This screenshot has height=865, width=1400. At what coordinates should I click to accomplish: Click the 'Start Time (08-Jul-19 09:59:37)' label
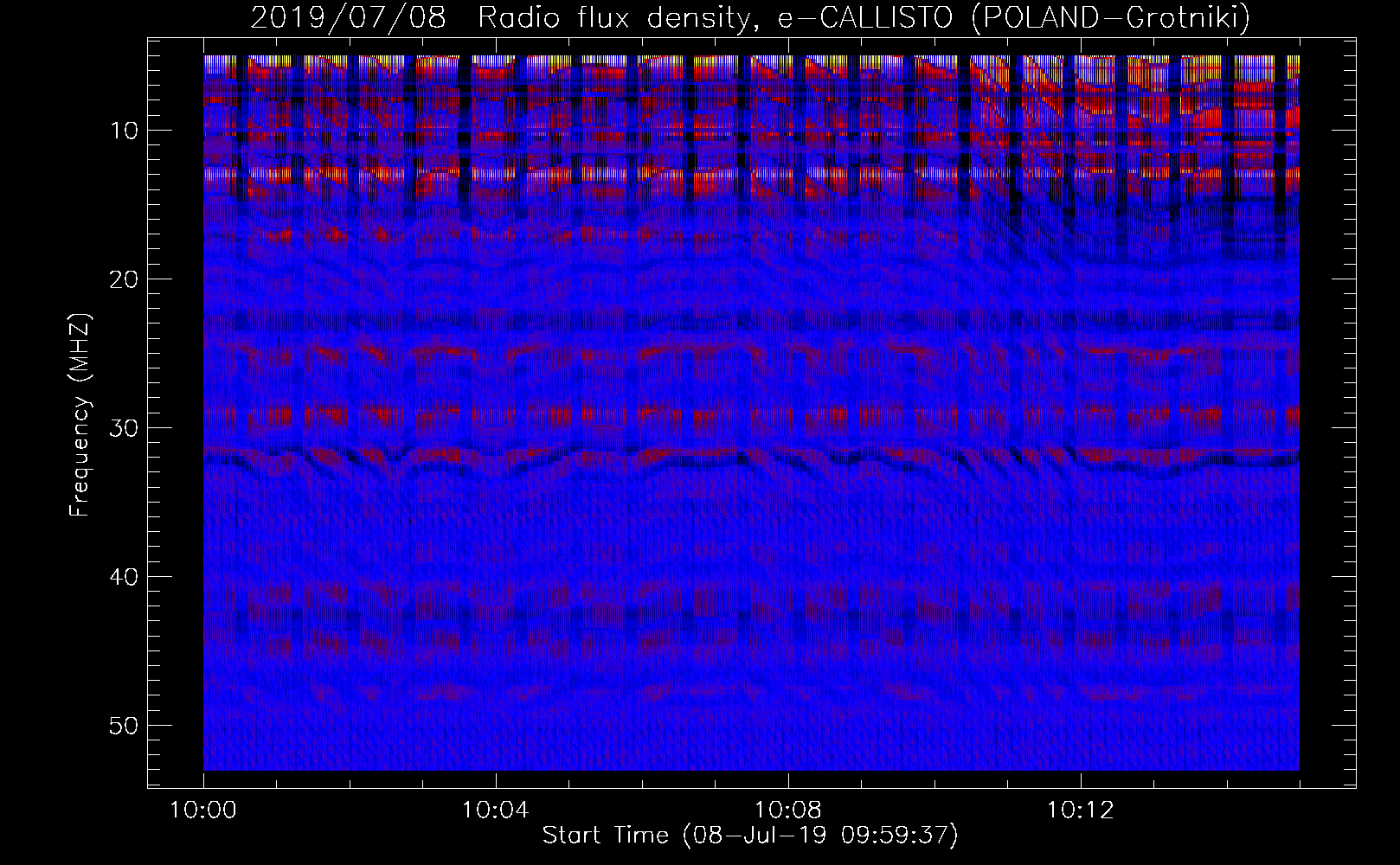click(x=750, y=836)
